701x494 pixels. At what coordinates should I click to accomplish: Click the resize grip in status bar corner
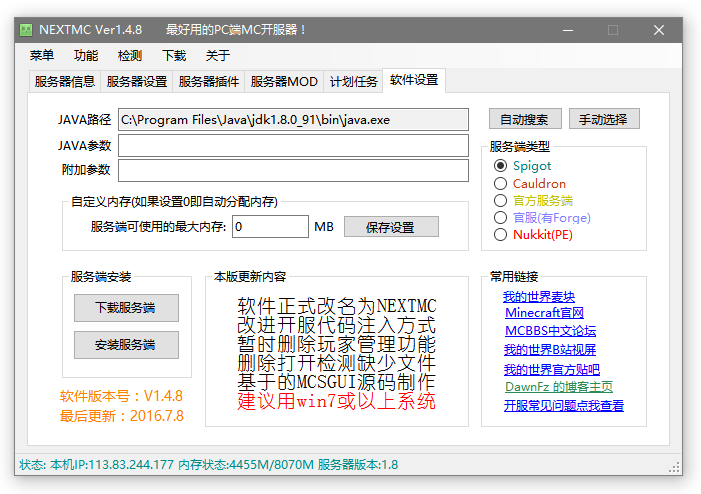(x=674, y=468)
